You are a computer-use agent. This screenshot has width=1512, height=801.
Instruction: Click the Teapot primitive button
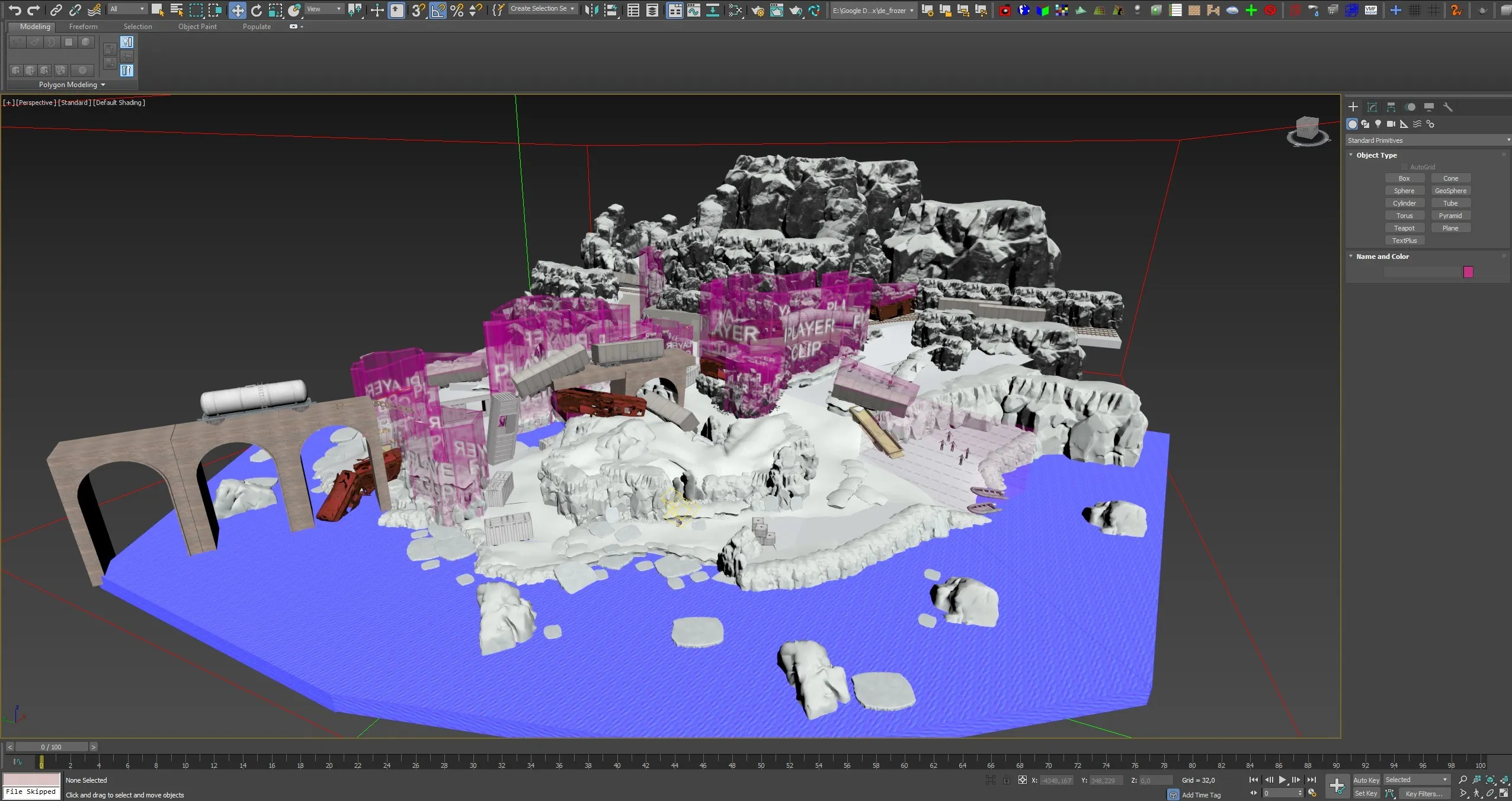[1404, 228]
